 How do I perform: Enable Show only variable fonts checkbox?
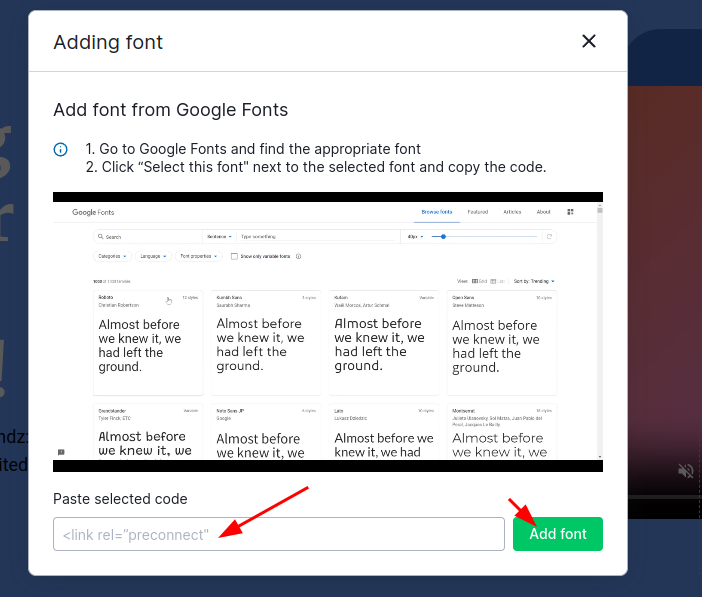[234, 257]
